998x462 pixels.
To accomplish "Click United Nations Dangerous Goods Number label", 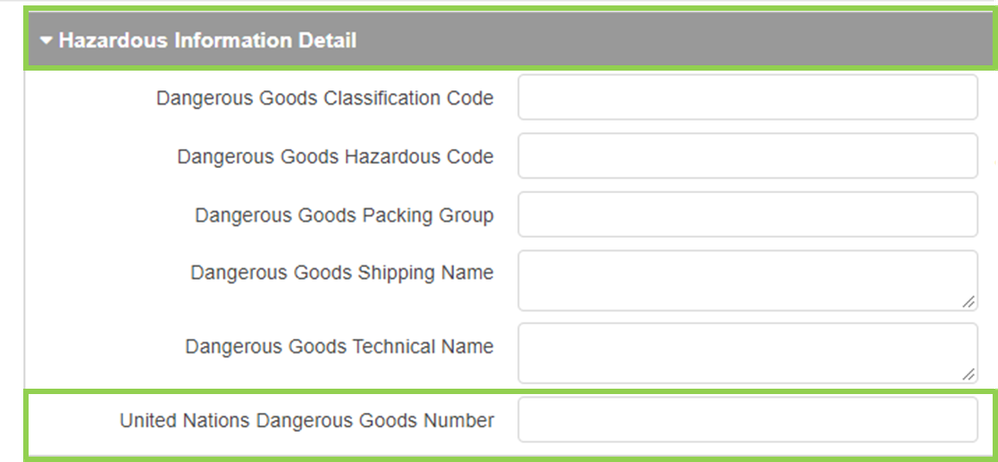I will pos(306,421).
